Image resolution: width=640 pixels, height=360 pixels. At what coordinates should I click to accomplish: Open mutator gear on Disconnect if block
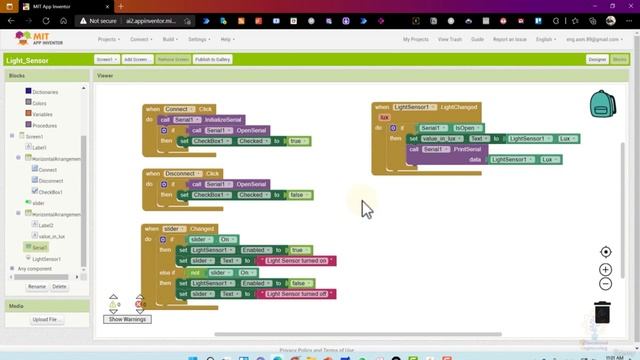164,184
